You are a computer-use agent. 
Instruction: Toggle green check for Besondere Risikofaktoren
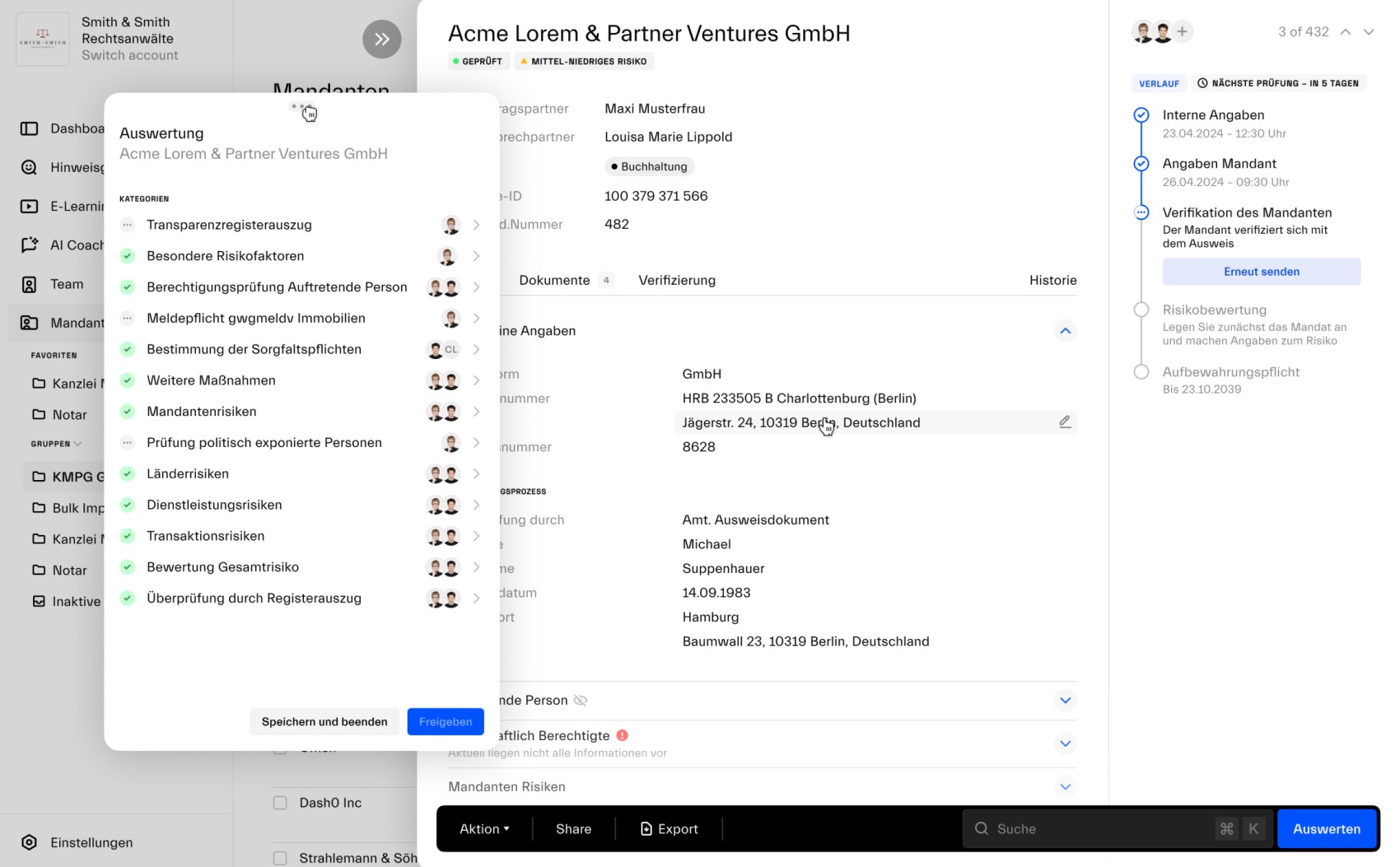point(127,256)
